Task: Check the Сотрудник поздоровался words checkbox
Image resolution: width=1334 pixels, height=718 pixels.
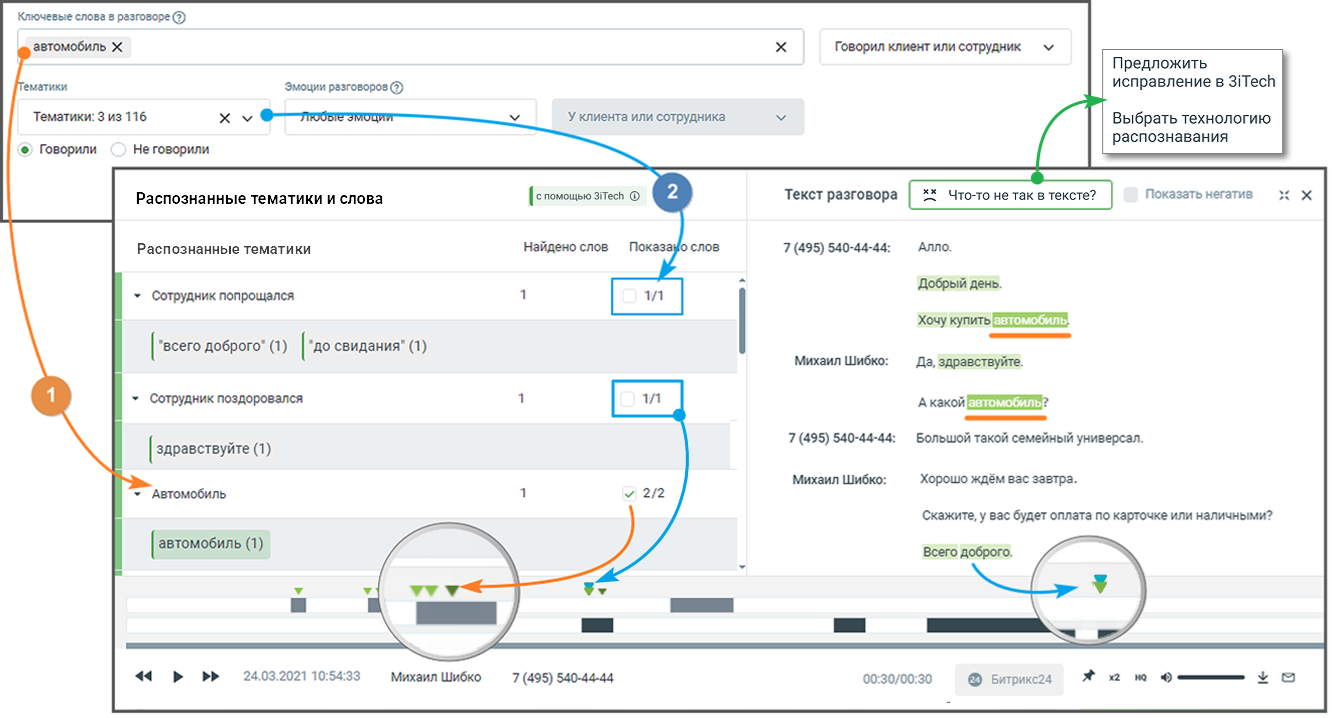Action: click(x=628, y=399)
